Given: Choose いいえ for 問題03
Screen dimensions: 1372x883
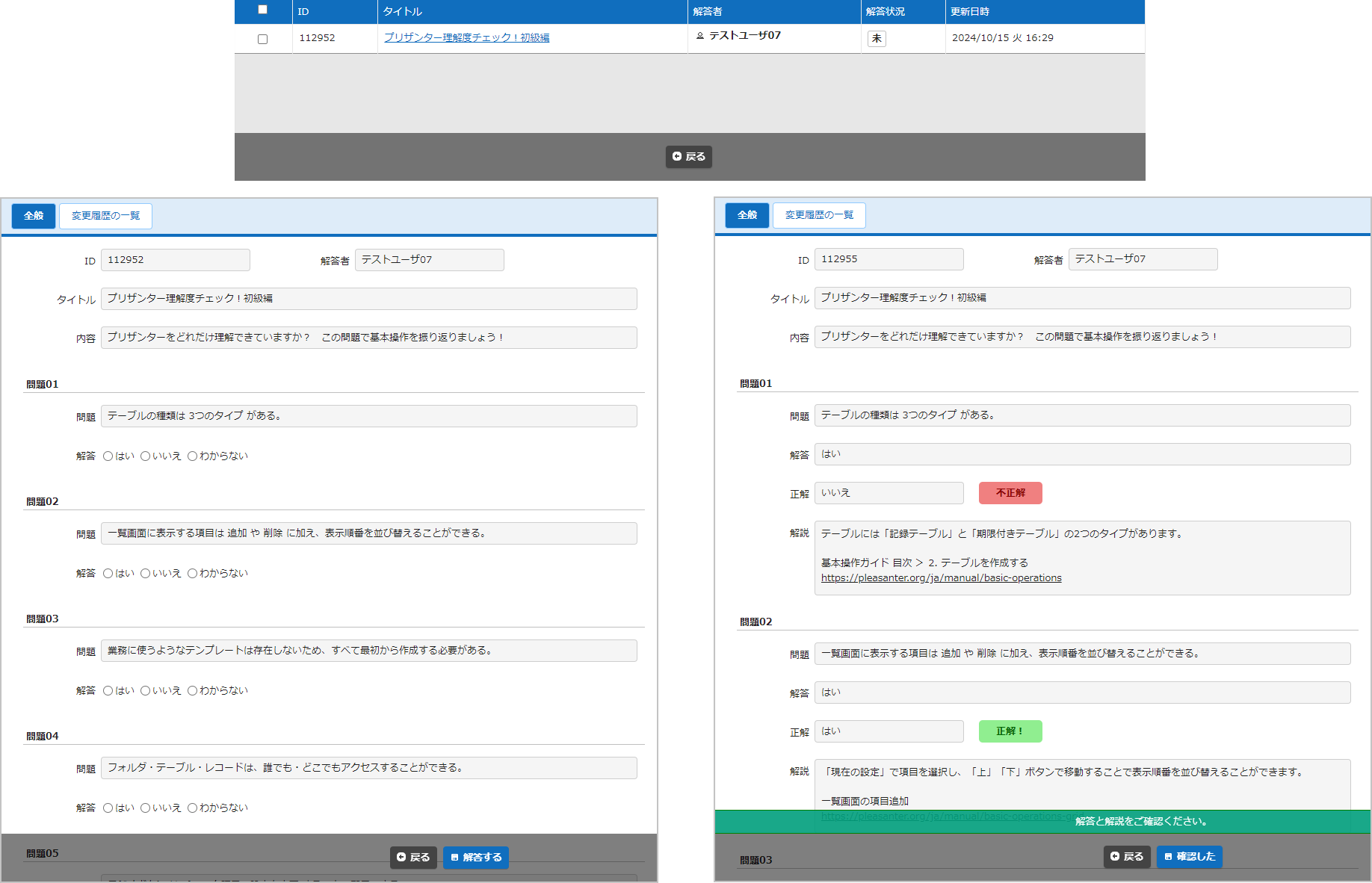Looking at the screenshot, I should coord(145,691).
